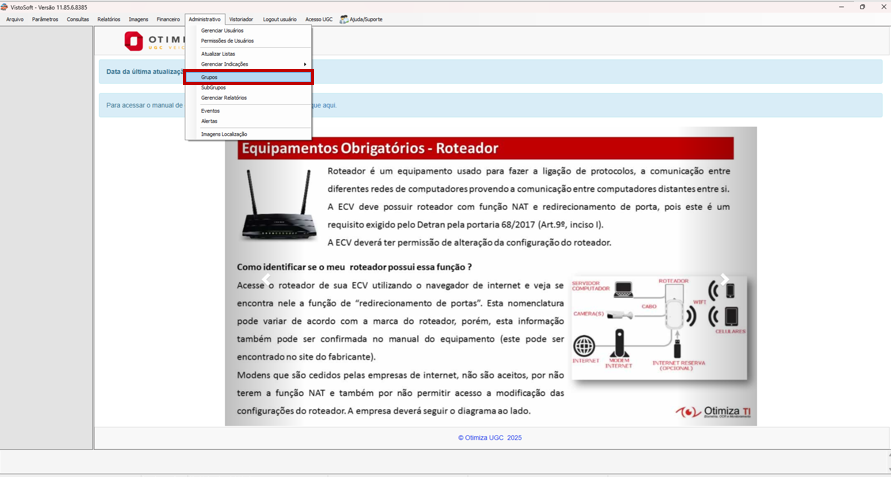Restore the VistoSoft window size

862,7
